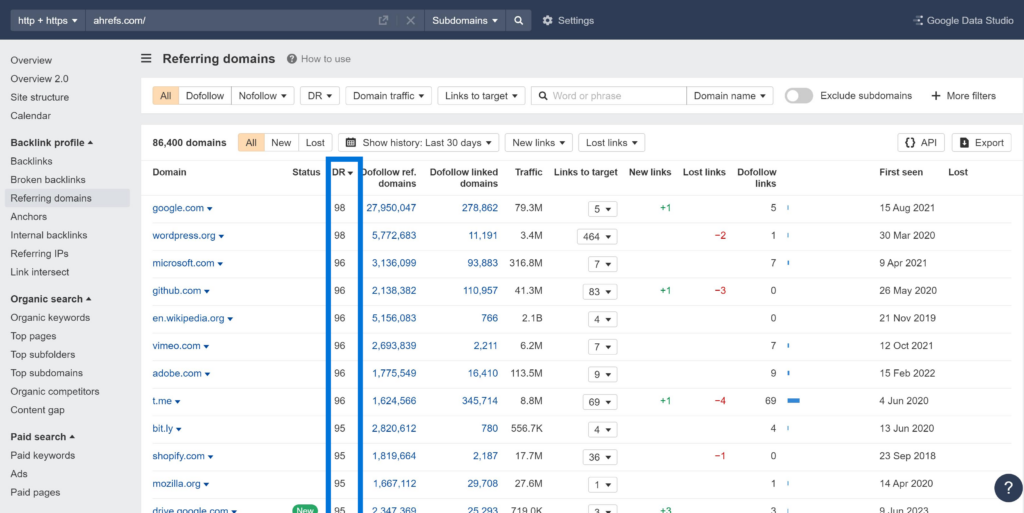Click More filters plus
The width and height of the screenshot is (1024, 513).
(x=963, y=96)
